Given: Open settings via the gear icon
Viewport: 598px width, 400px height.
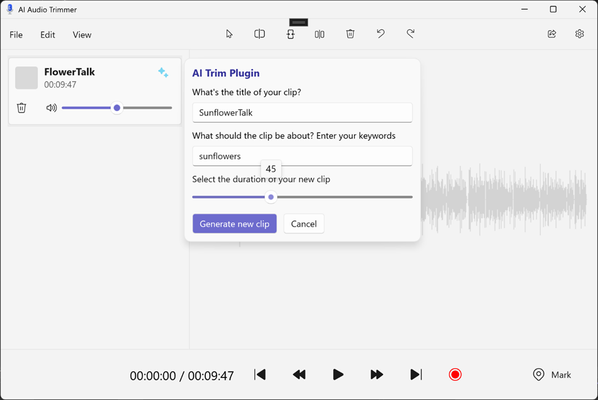Looking at the screenshot, I should pos(579,34).
